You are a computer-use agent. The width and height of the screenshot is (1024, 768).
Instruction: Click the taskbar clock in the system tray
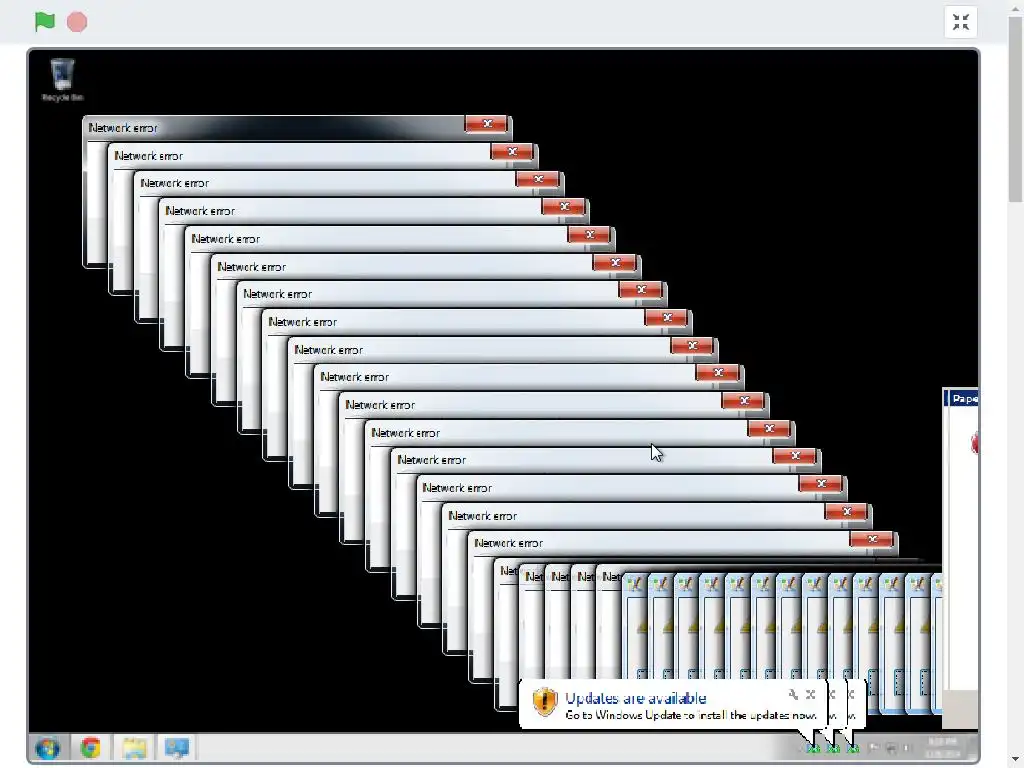click(x=942, y=748)
